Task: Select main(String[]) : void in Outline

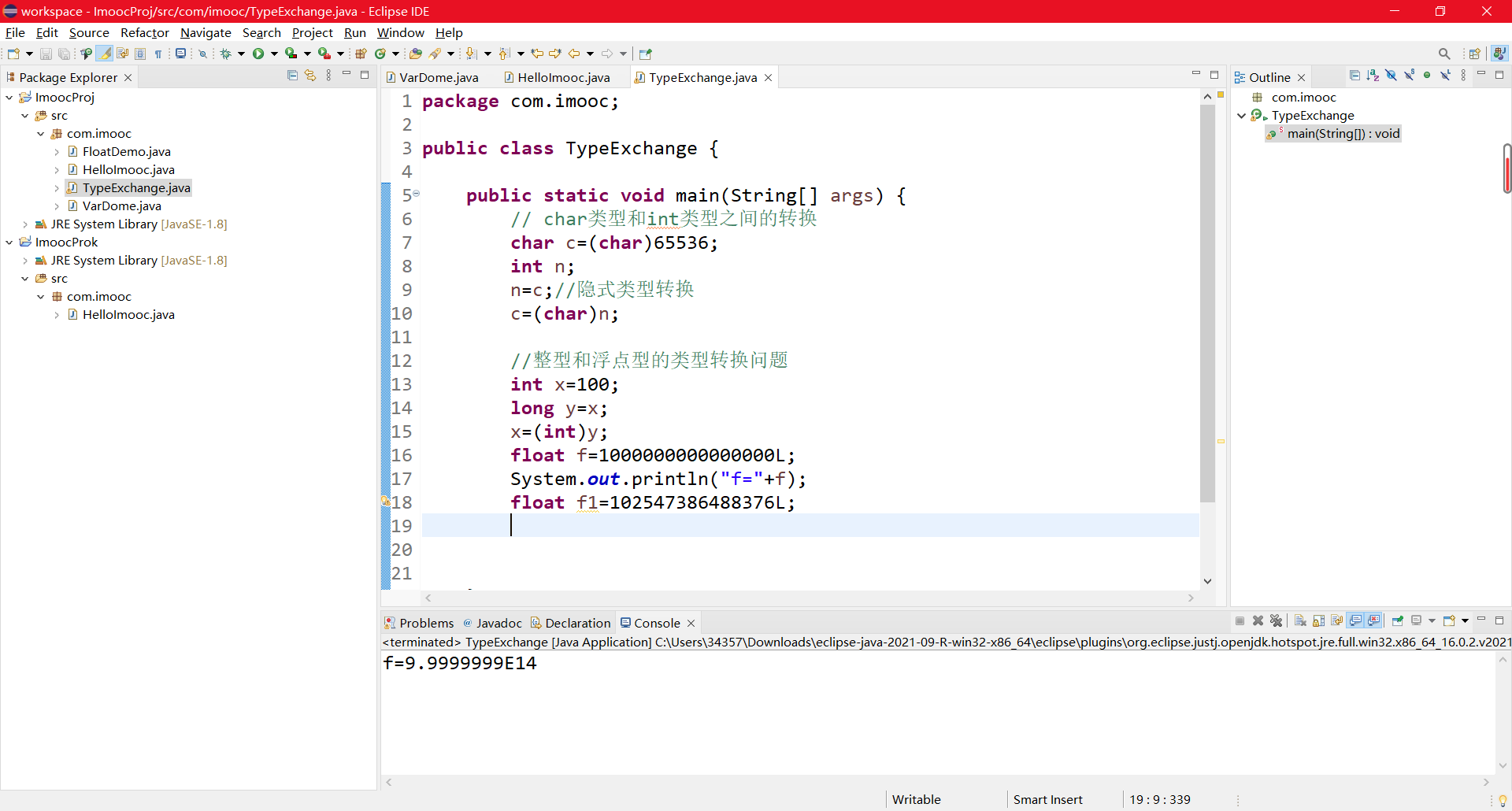Action: tap(1334, 134)
